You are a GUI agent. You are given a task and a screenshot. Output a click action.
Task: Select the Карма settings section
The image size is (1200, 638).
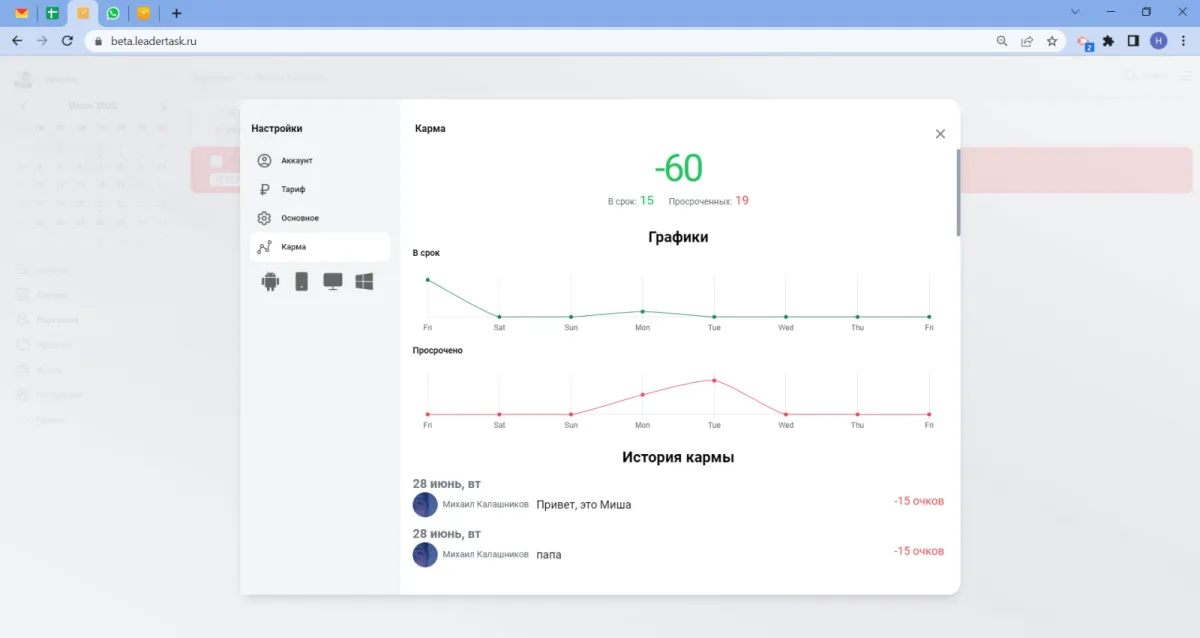coord(294,247)
